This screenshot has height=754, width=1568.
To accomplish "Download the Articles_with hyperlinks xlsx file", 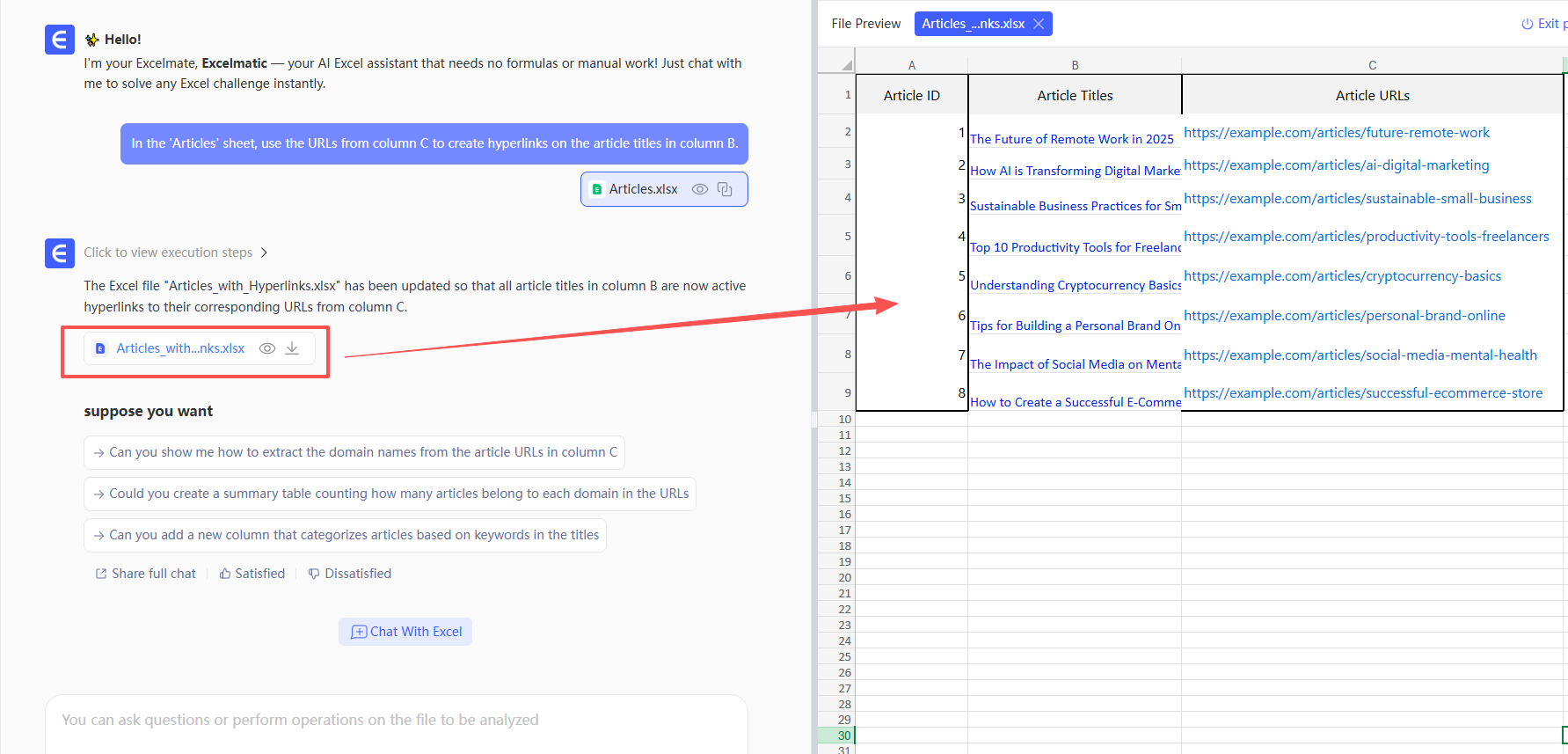I will tap(292, 348).
